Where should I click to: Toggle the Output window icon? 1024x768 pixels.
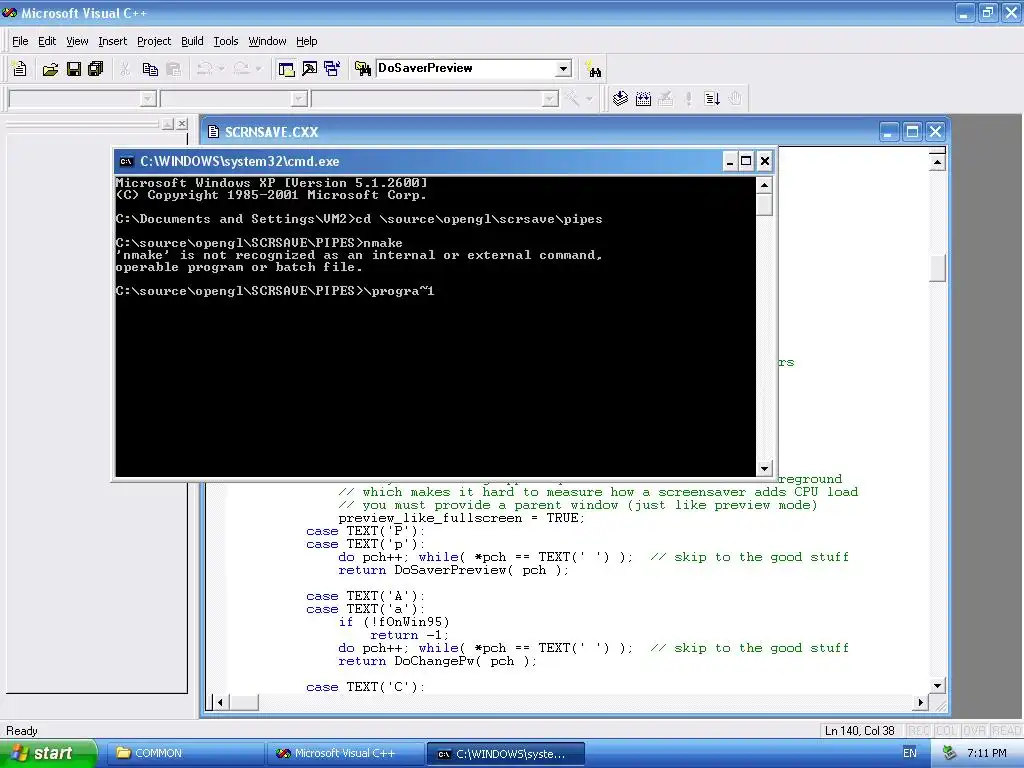pos(310,69)
